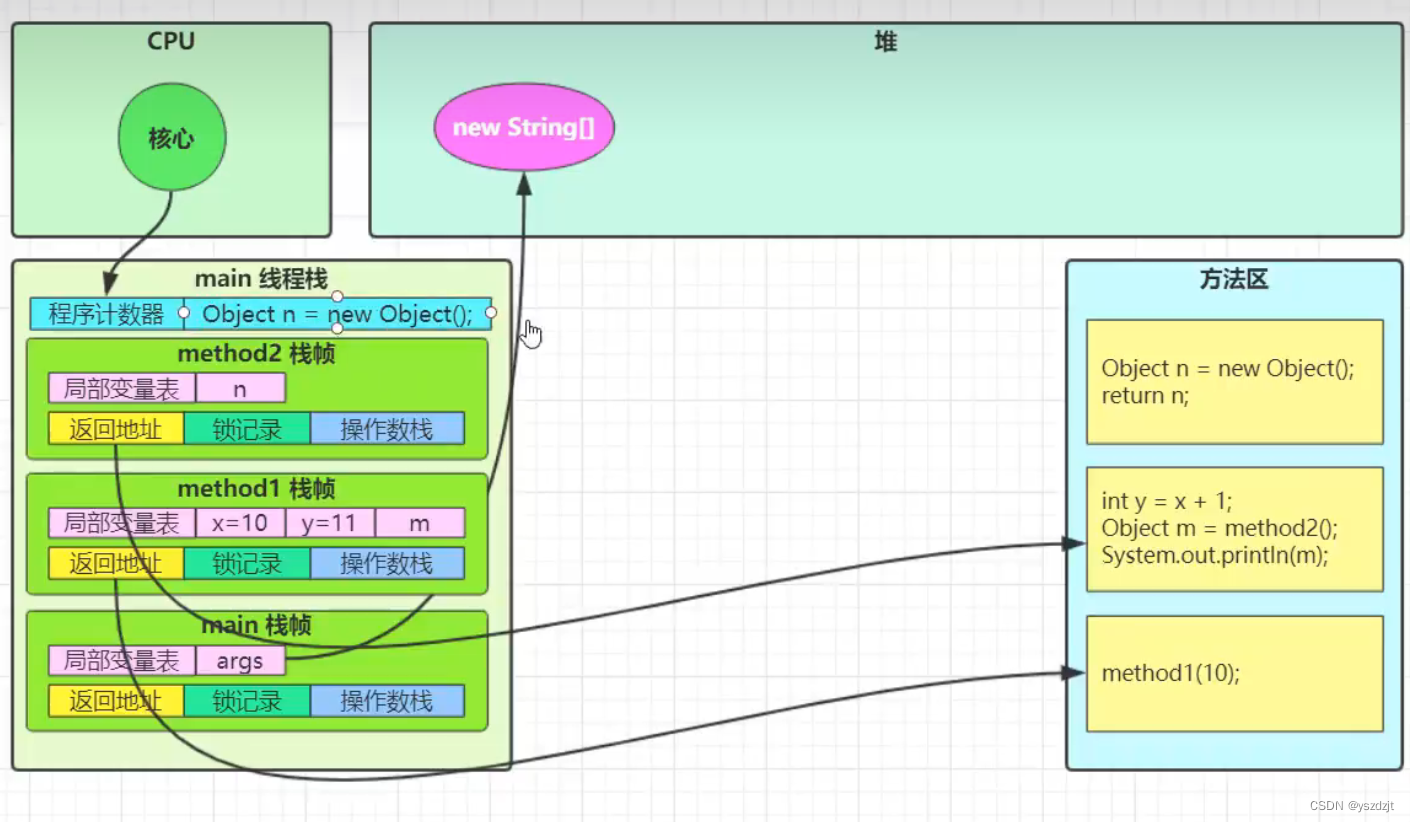Click the method1 栈帧 title
The width and height of the screenshot is (1410, 822).
pos(256,489)
